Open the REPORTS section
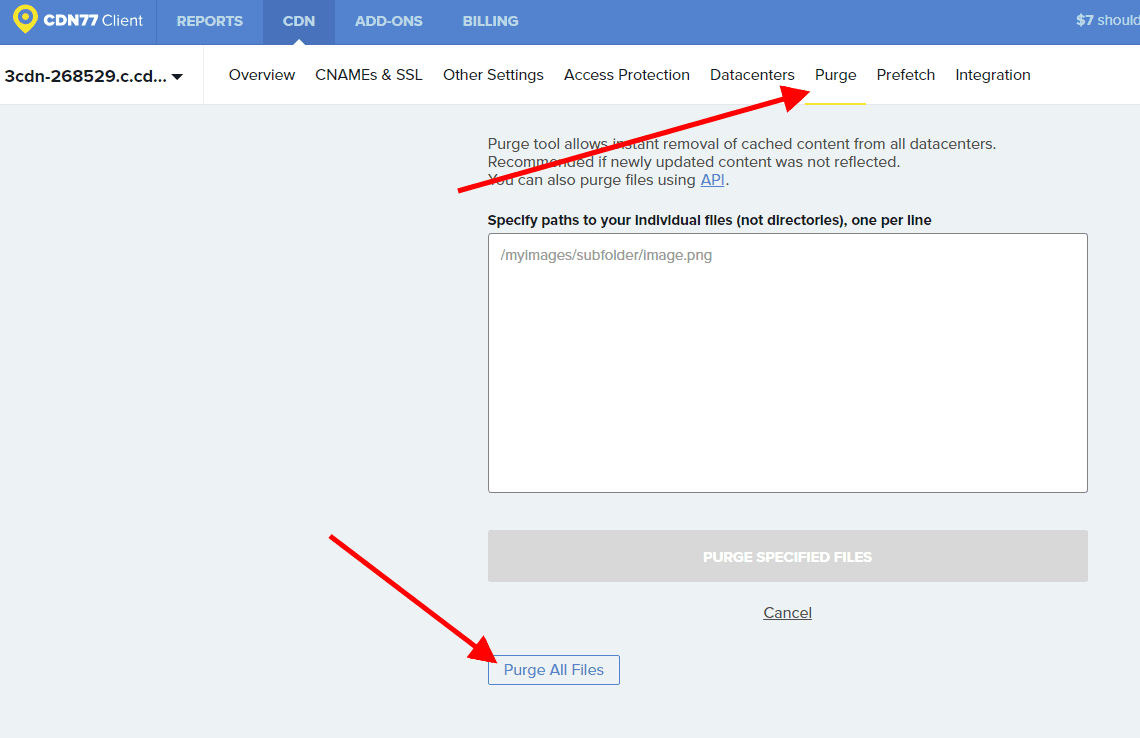 pyautogui.click(x=210, y=21)
